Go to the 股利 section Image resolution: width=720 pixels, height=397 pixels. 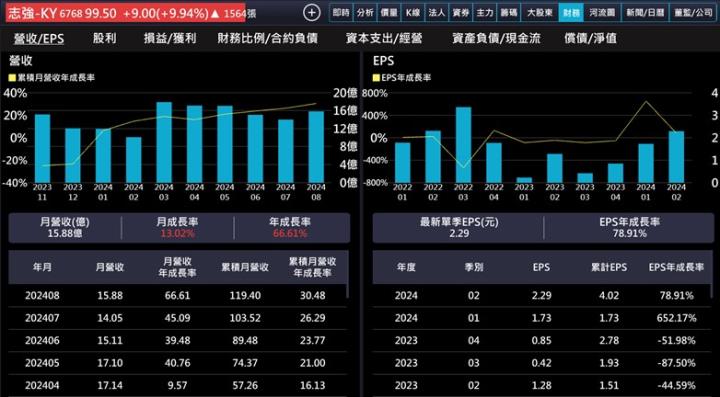[104, 39]
